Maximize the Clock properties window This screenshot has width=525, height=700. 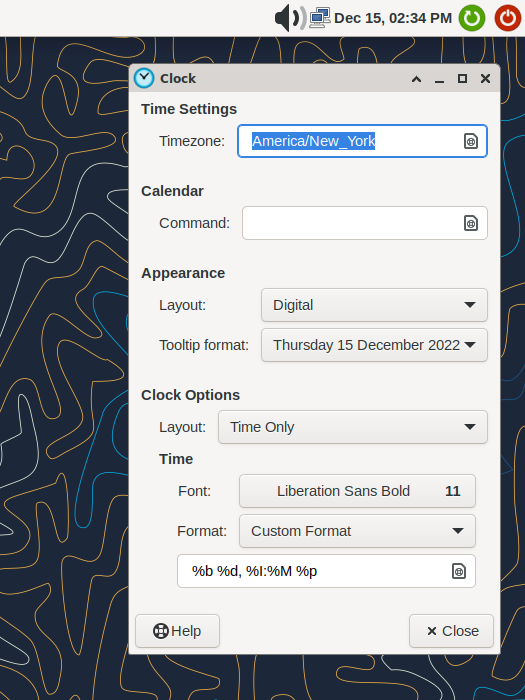coord(462,79)
